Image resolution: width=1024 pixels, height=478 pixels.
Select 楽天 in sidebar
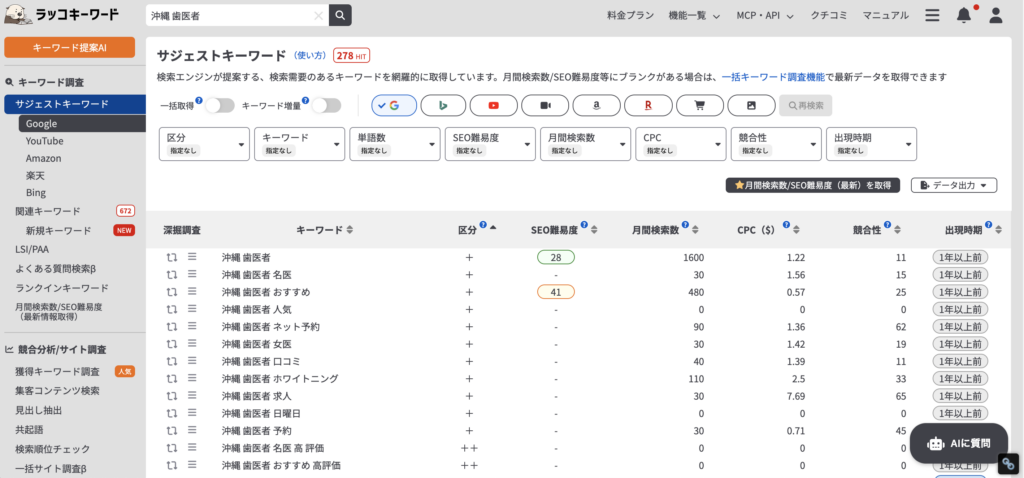(x=35, y=176)
